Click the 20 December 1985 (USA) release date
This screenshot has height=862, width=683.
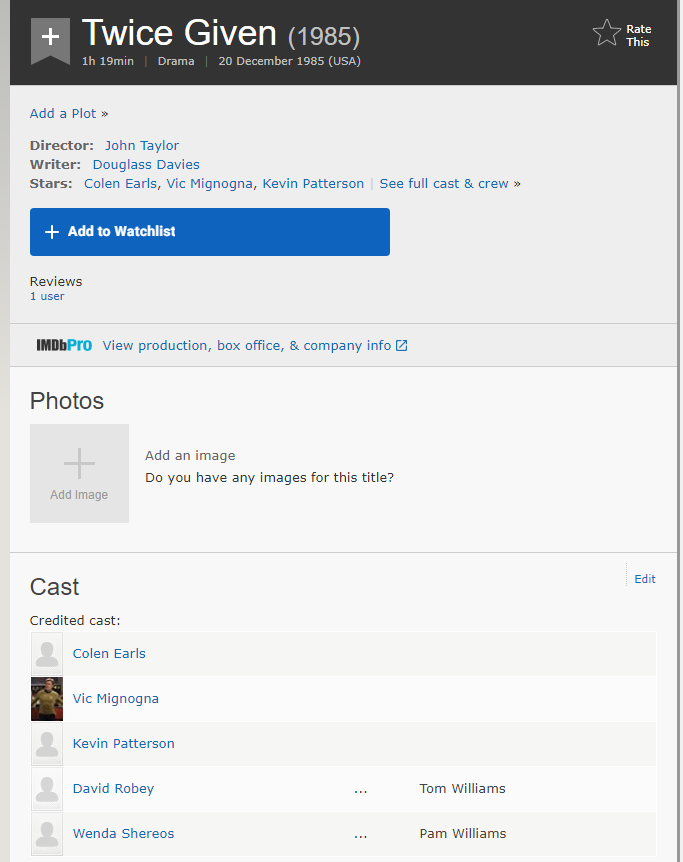289,61
